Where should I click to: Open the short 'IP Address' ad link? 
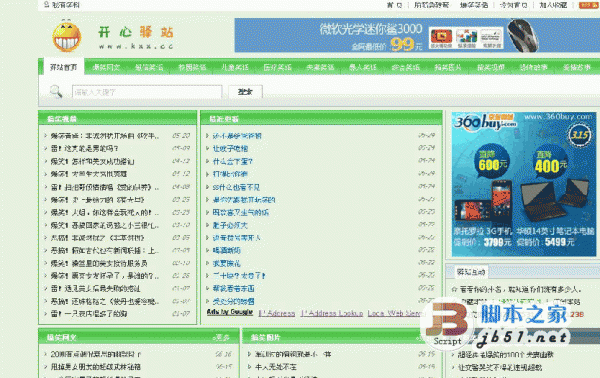(277, 313)
